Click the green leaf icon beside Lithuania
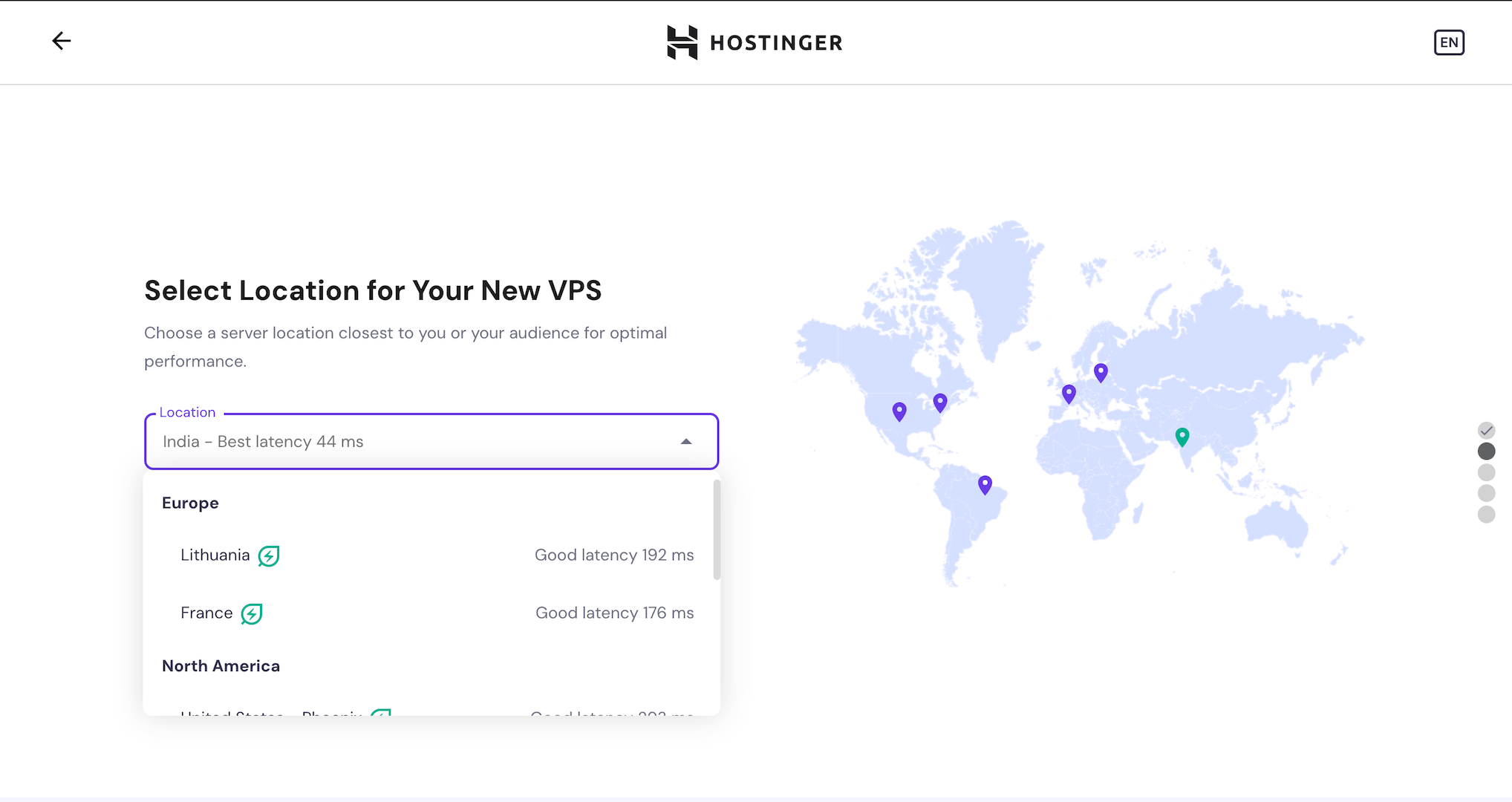 click(x=269, y=555)
